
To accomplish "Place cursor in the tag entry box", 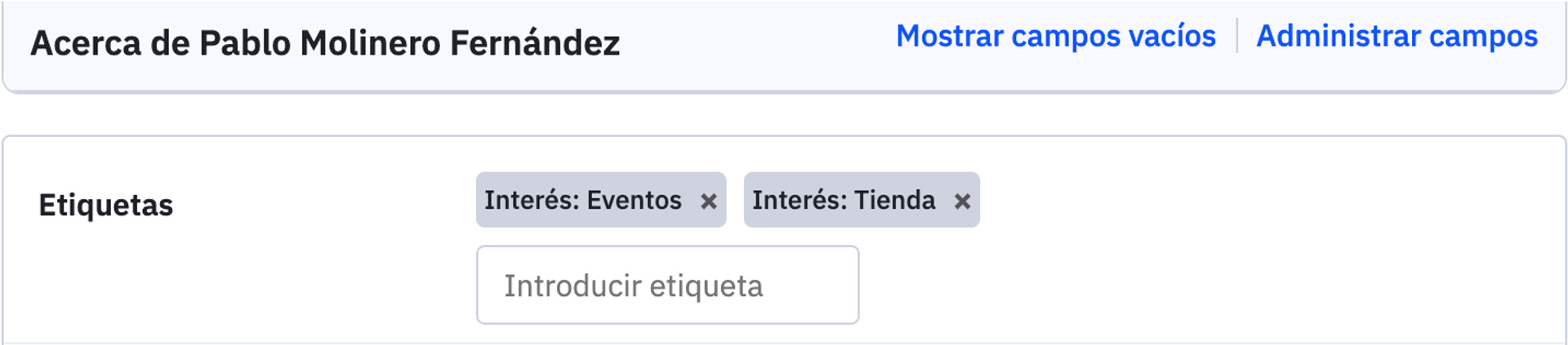I will tap(667, 285).
